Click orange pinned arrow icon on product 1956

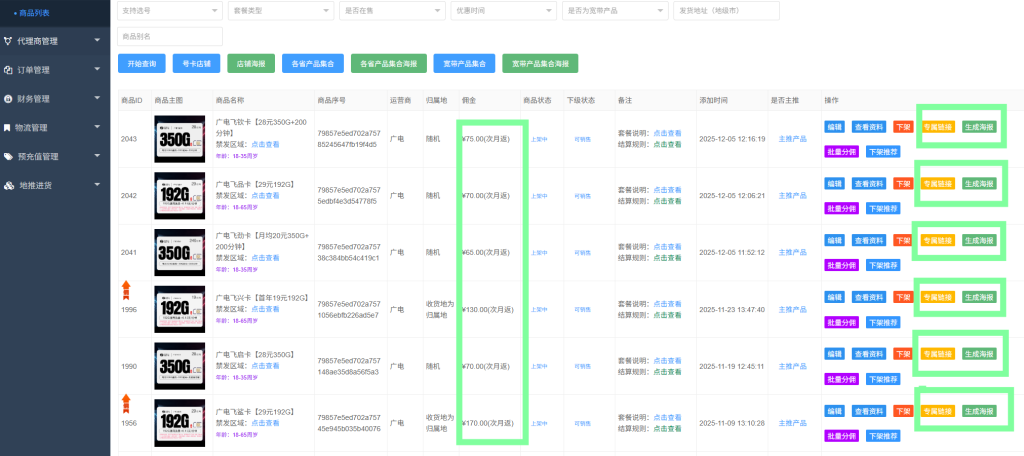(x=127, y=404)
